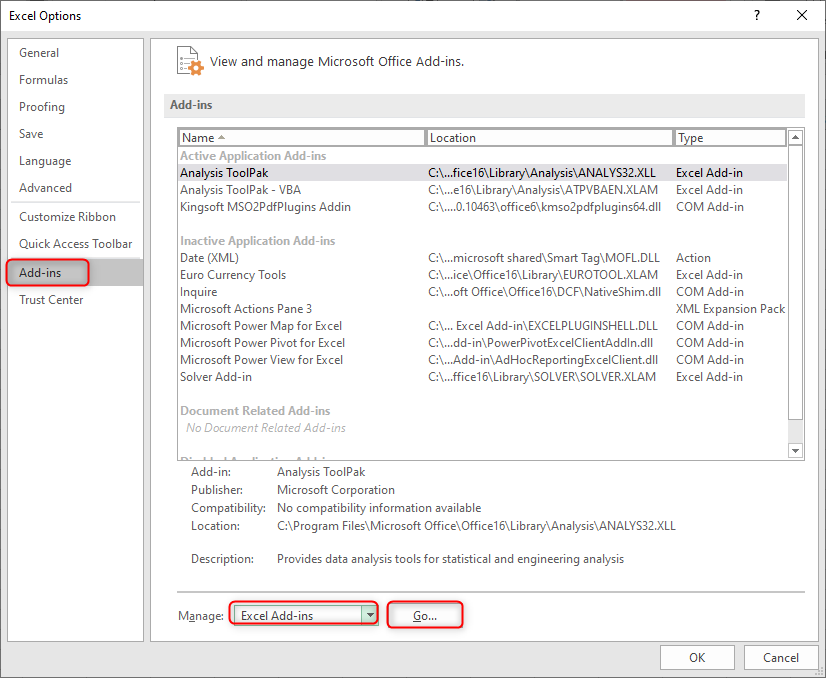Click the Name column sort arrow
Screen dimensions: 826x678
221,137
